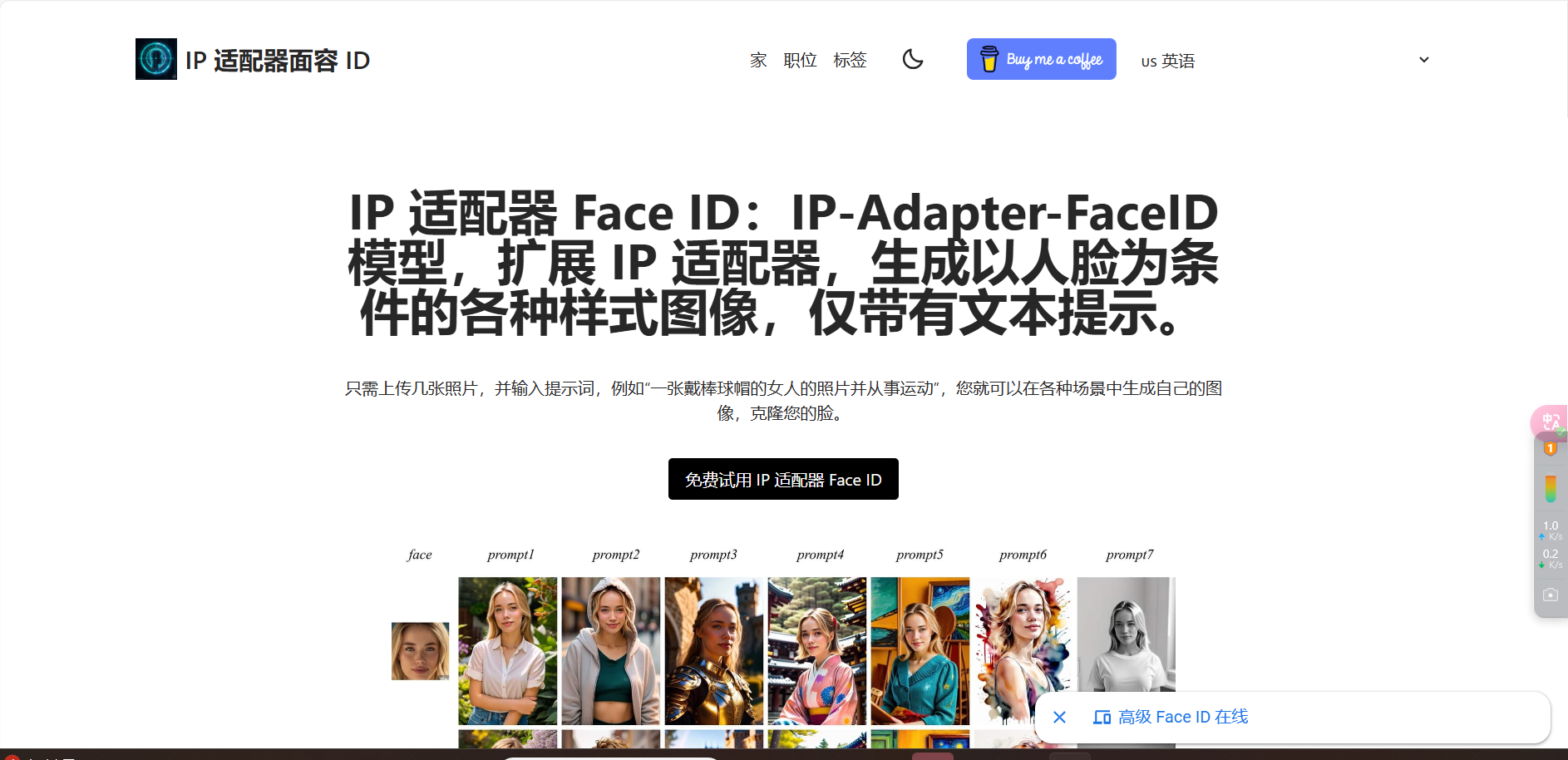The width and height of the screenshot is (1568, 760).
Task: Select the camera screenshot icon in sidebar
Action: pyautogui.click(x=1550, y=594)
